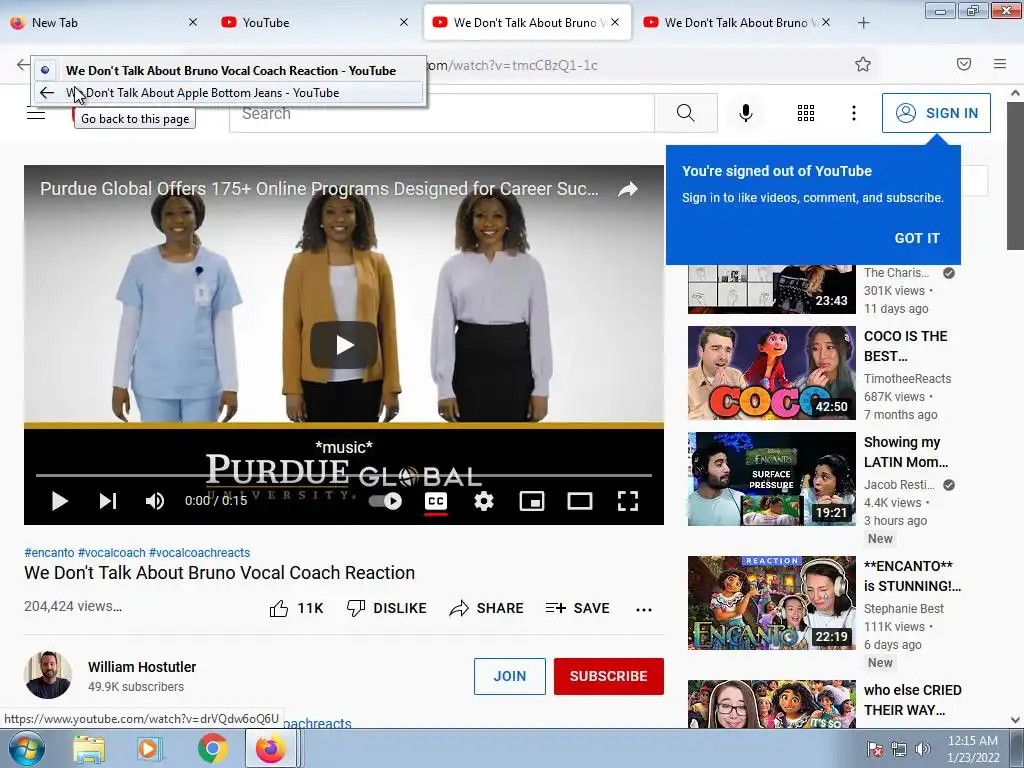Close the New Tab tab
The height and width of the screenshot is (768, 1024).
[x=193, y=22]
